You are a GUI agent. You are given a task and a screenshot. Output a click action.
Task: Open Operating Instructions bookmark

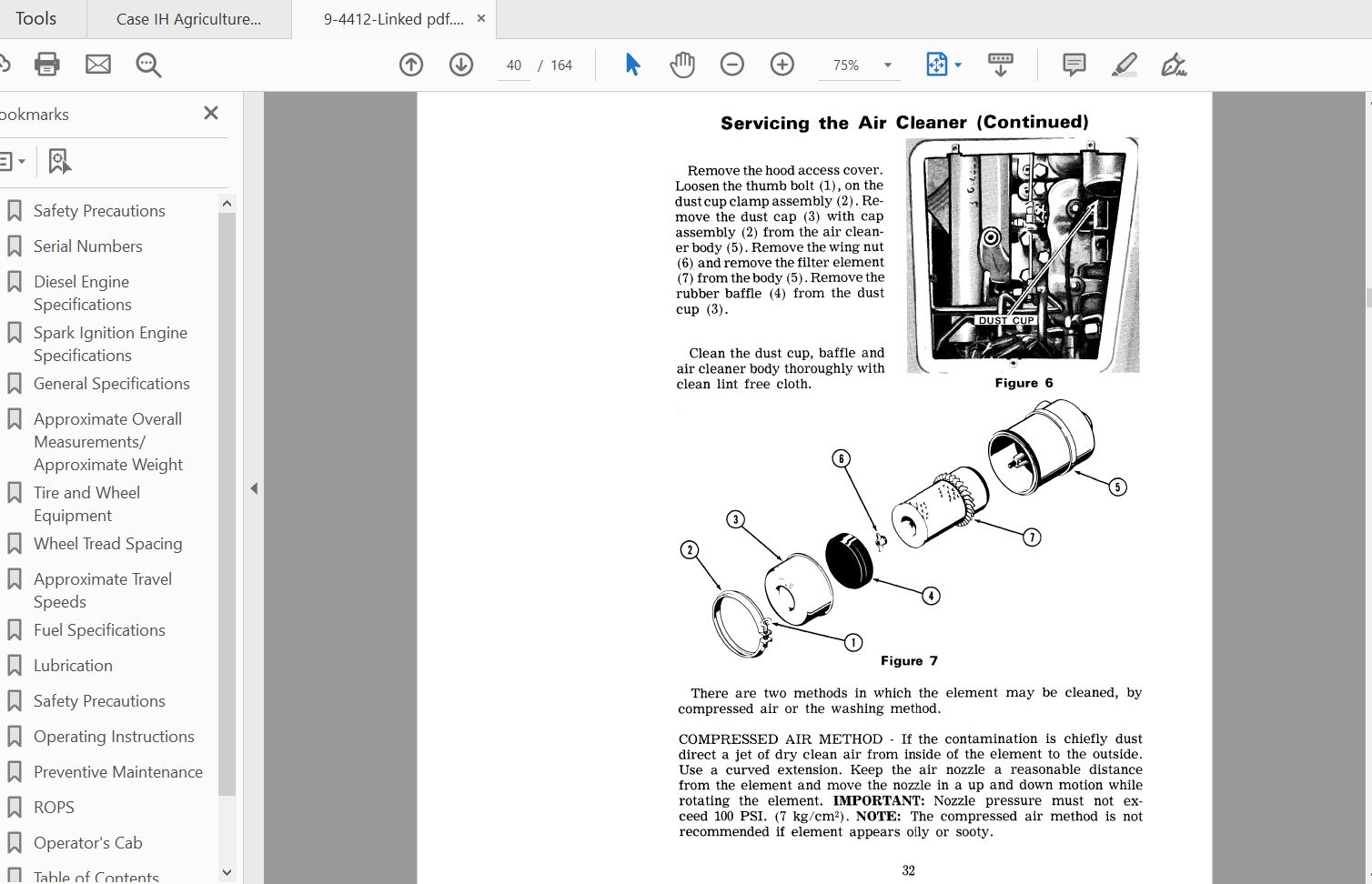pyautogui.click(x=114, y=737)
